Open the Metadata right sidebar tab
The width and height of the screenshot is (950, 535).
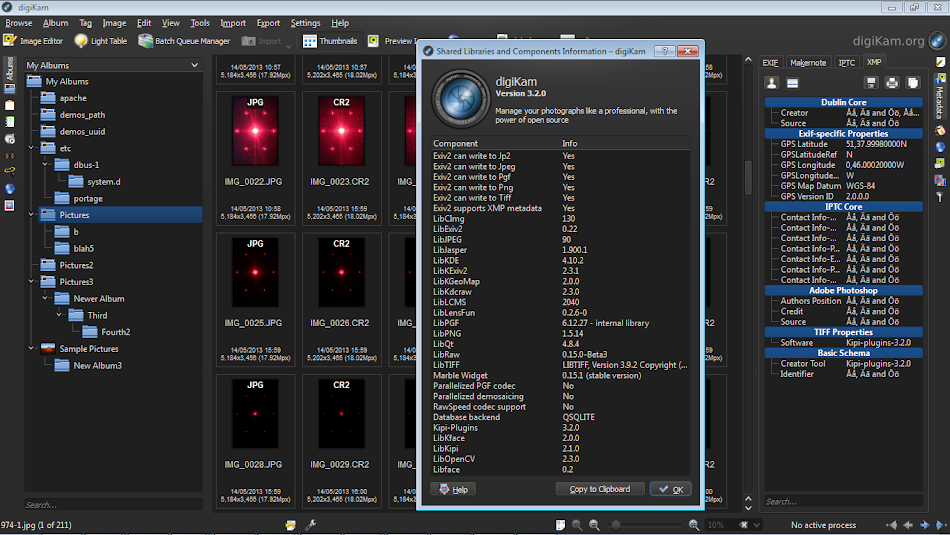click(x=940, y=97)
